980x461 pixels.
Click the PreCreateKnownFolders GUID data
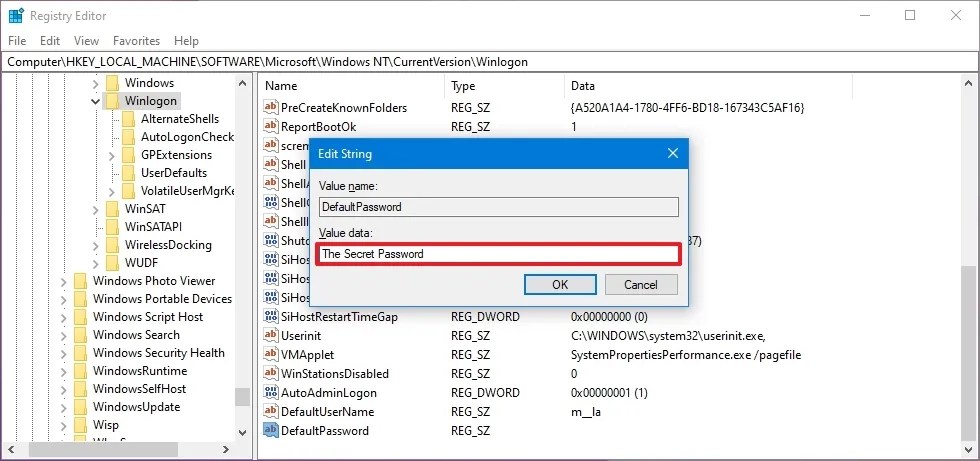click(688, 107)
